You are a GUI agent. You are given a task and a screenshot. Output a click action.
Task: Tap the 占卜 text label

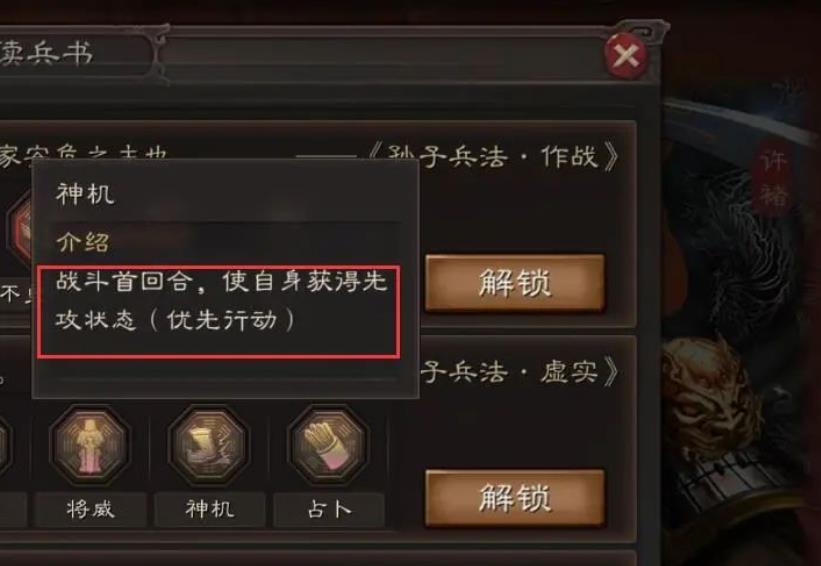coord(328,508)
